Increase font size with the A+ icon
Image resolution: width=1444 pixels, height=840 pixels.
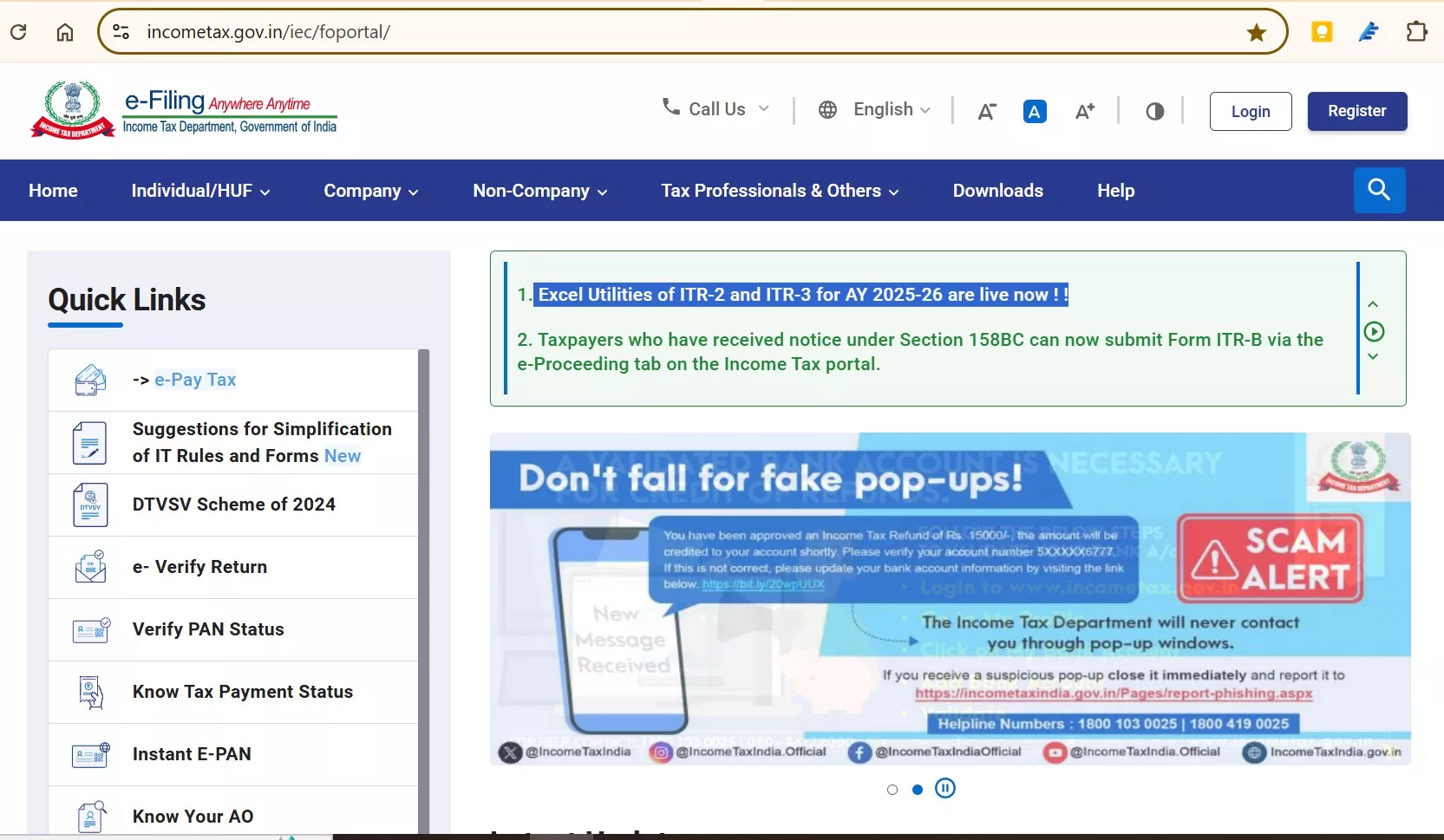click(x=1084, y=112)
